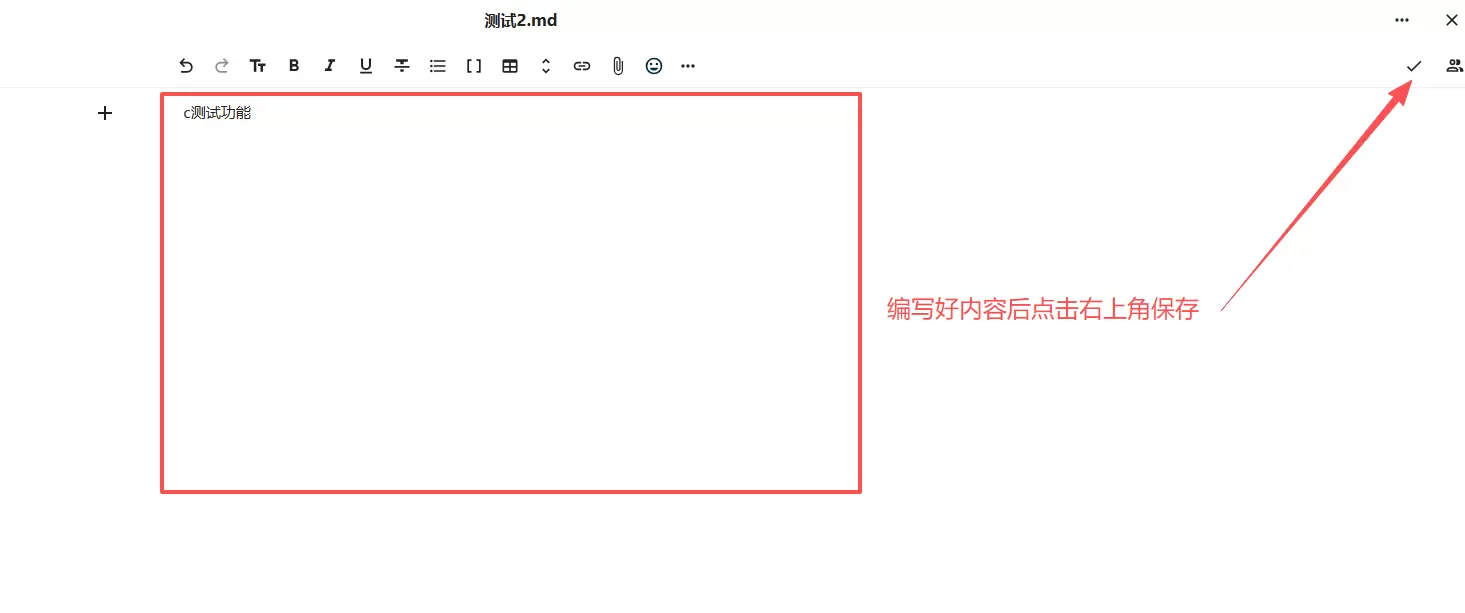The image size is (1465, 613).
Task: Open the collaborators people icon
Action: tap(1454, 66)
